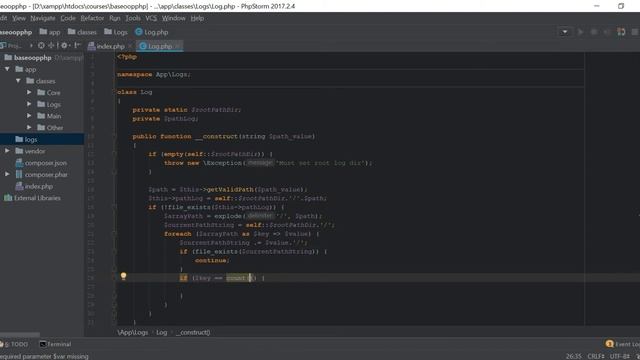Click the 26:35 cursor position indicator
The height and width of the screenshot is (360, 640).
click(x=573, y=356)
